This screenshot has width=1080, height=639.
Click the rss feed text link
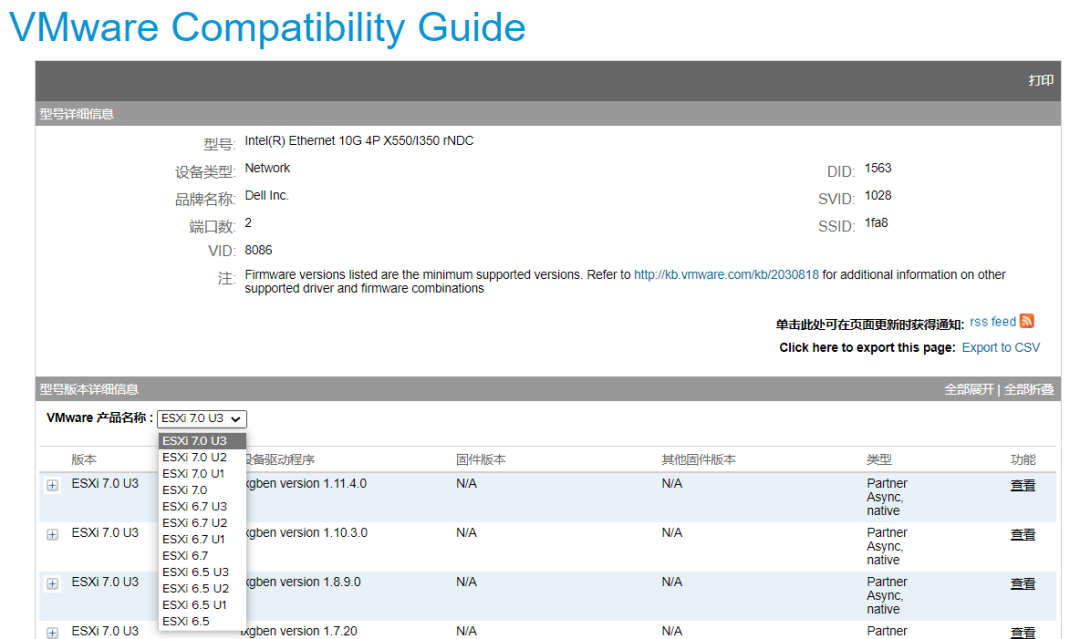993,322
